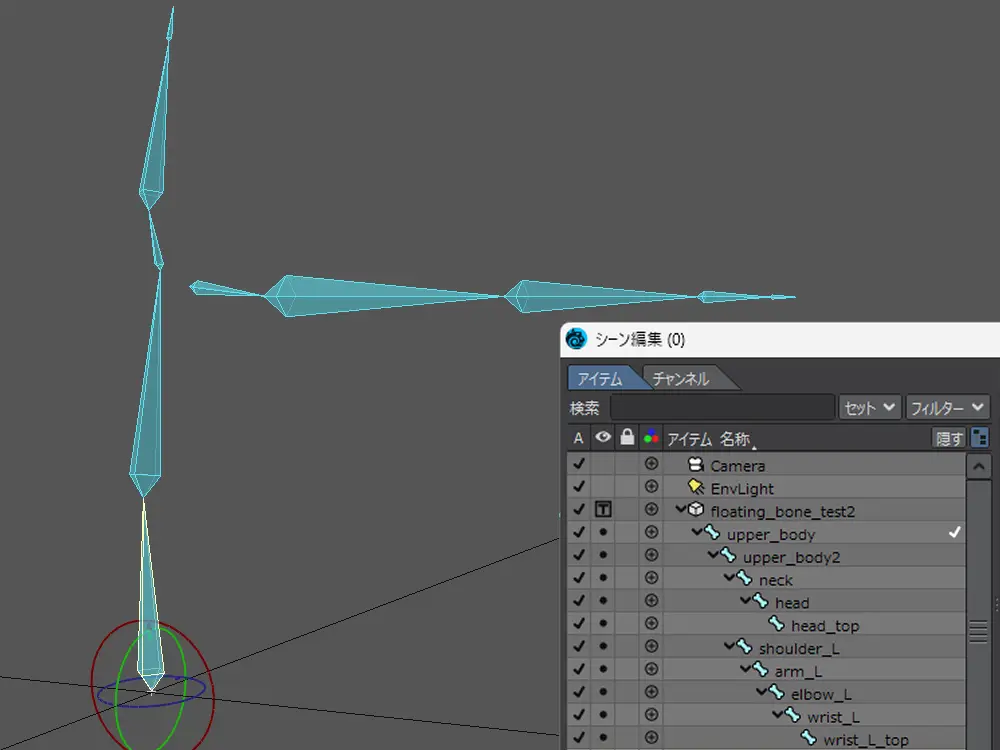Change visibility mode of floating_bone_test2
The width and height of the screenshot is (1000, 750).
tap(603, 511)
